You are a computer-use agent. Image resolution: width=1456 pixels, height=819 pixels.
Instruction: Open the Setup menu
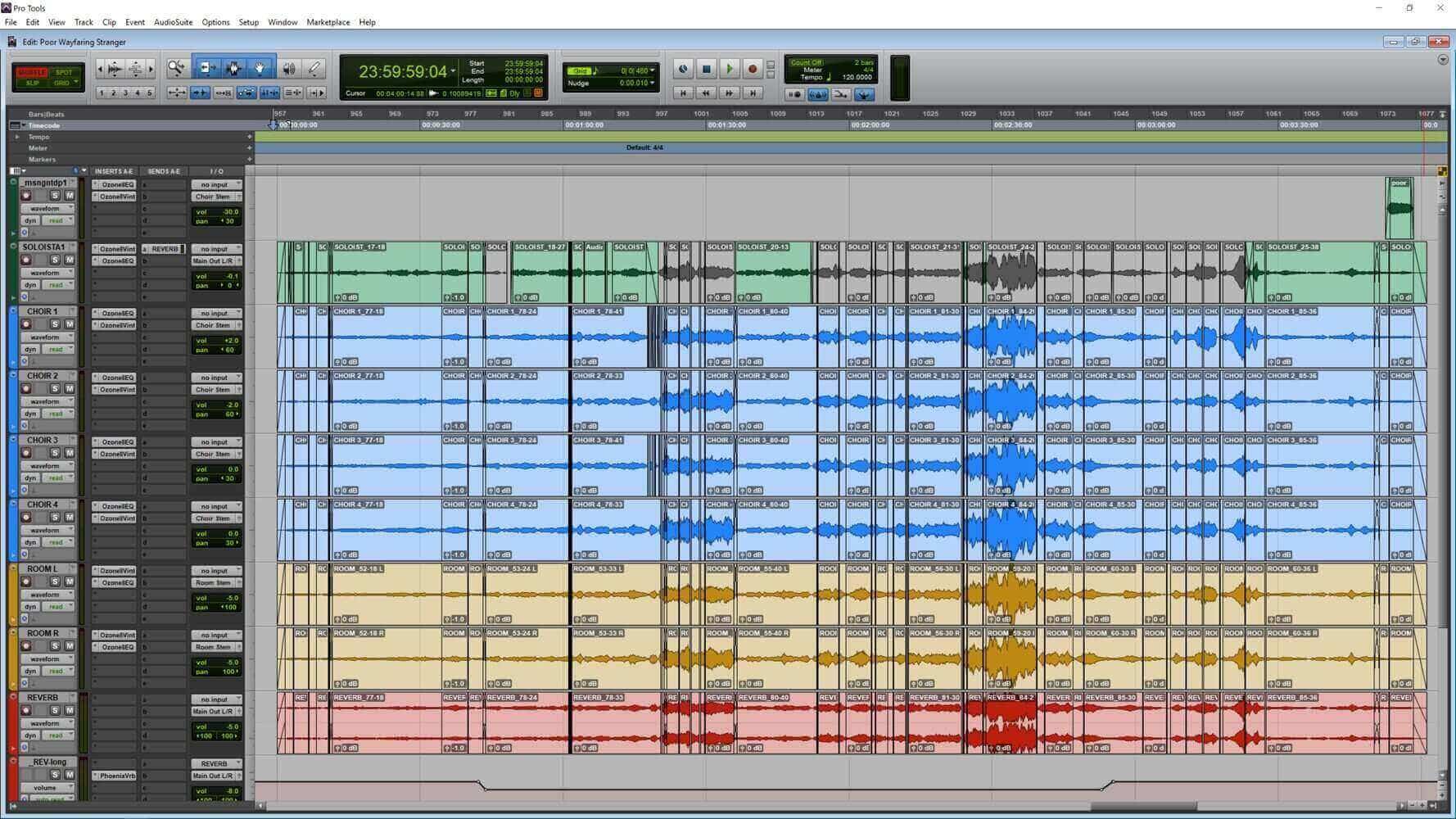(x=248, y=22)
